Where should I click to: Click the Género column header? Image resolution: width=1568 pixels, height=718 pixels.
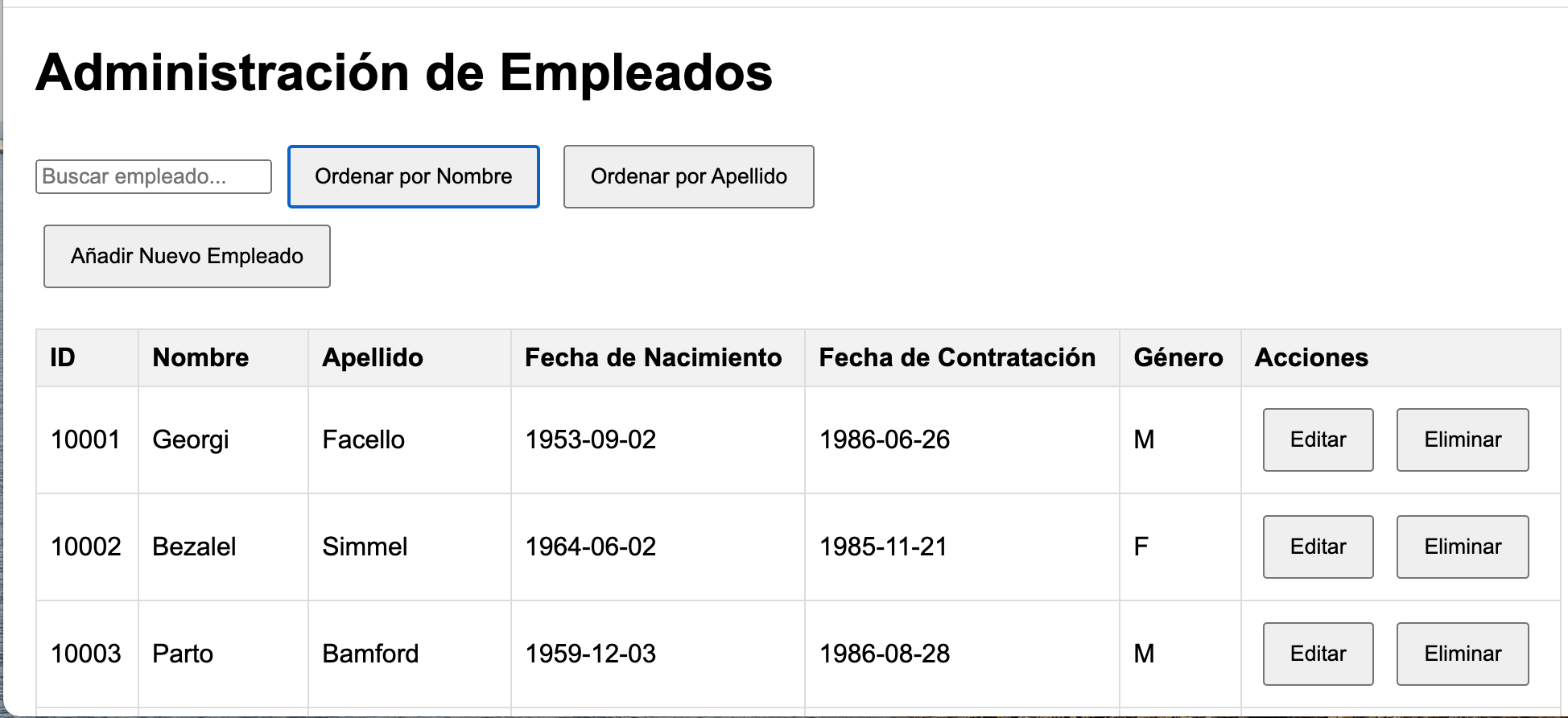click(x=1178, y=357)
